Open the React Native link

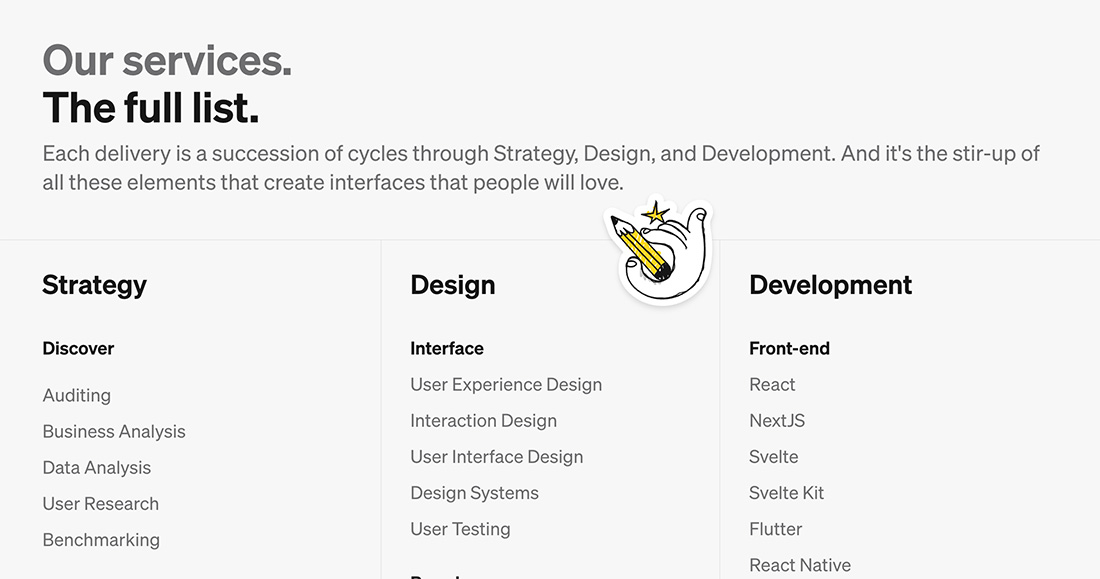coord(800,565)
